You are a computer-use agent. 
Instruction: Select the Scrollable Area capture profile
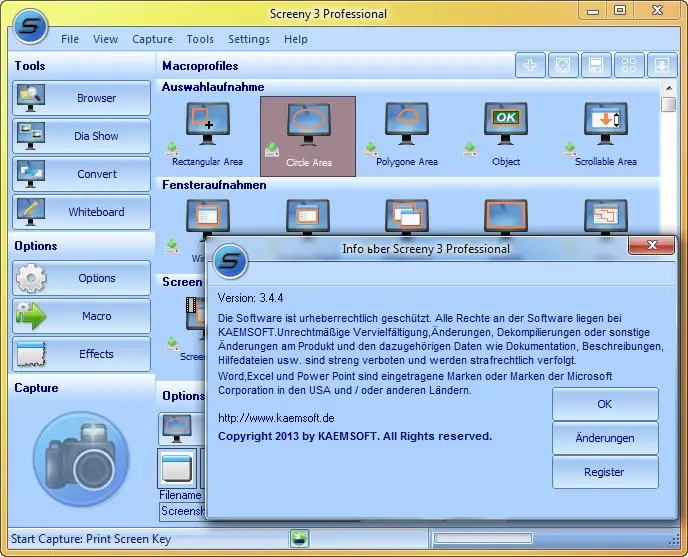(606, 135)
